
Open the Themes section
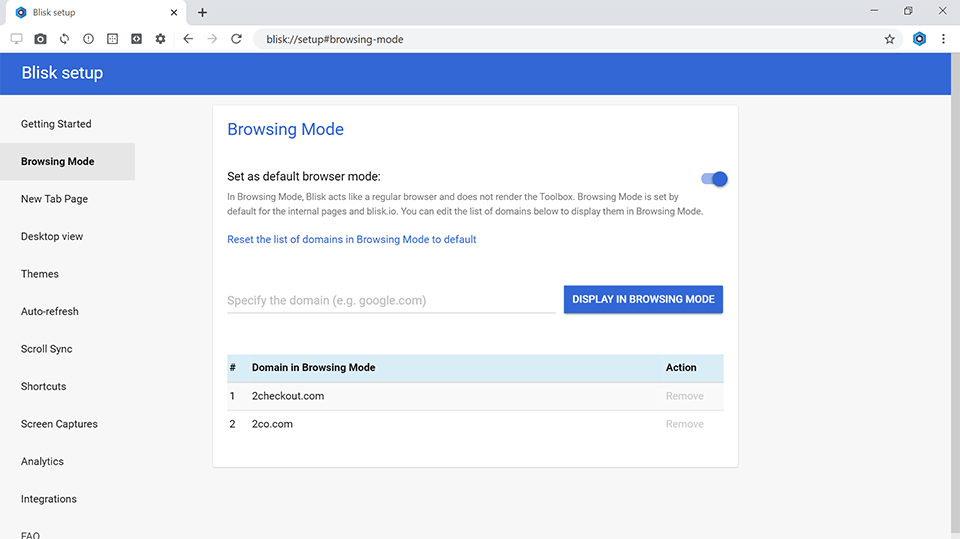point(40,274)
